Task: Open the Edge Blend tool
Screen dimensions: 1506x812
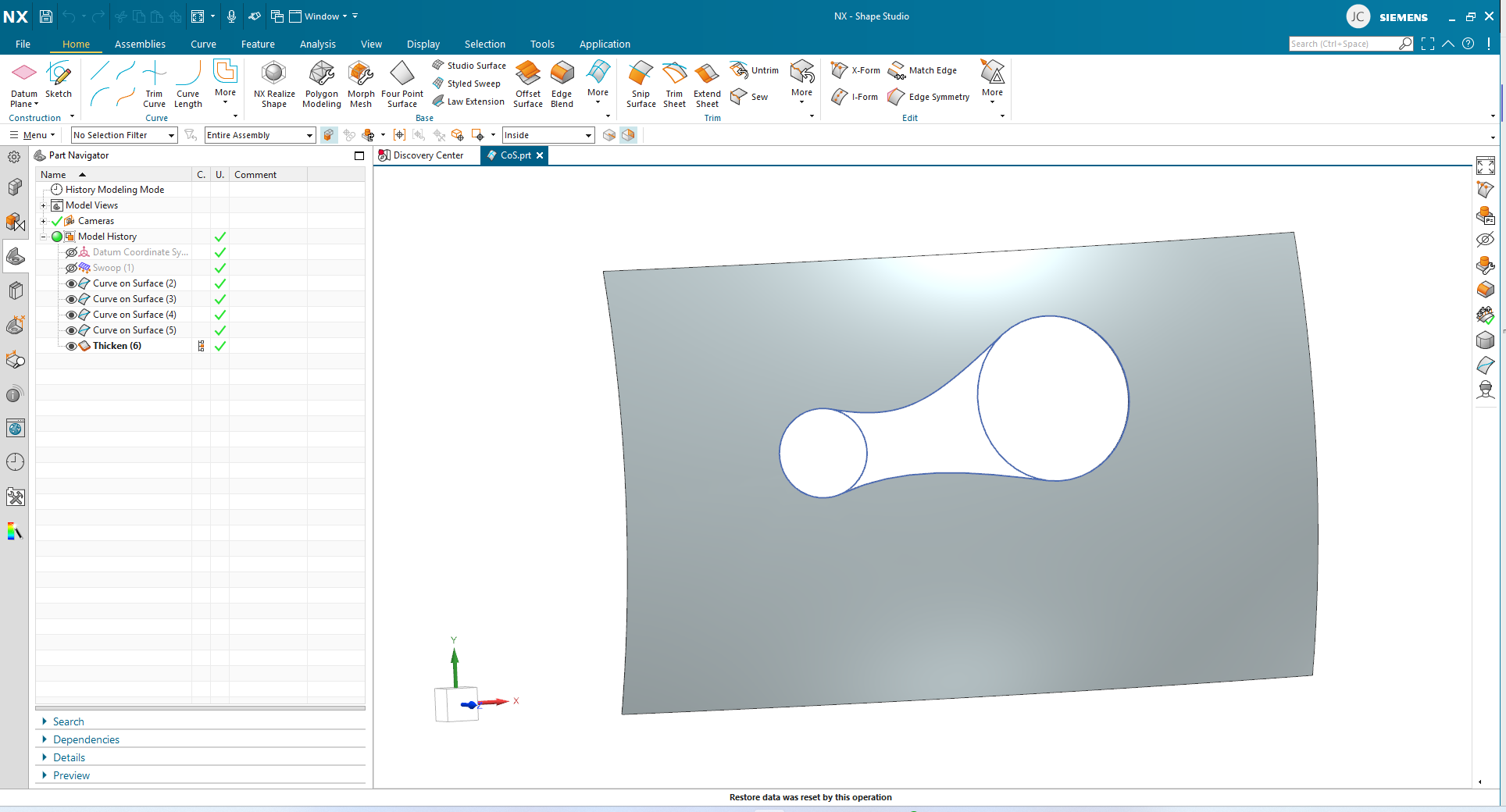Action: (562, 84)
